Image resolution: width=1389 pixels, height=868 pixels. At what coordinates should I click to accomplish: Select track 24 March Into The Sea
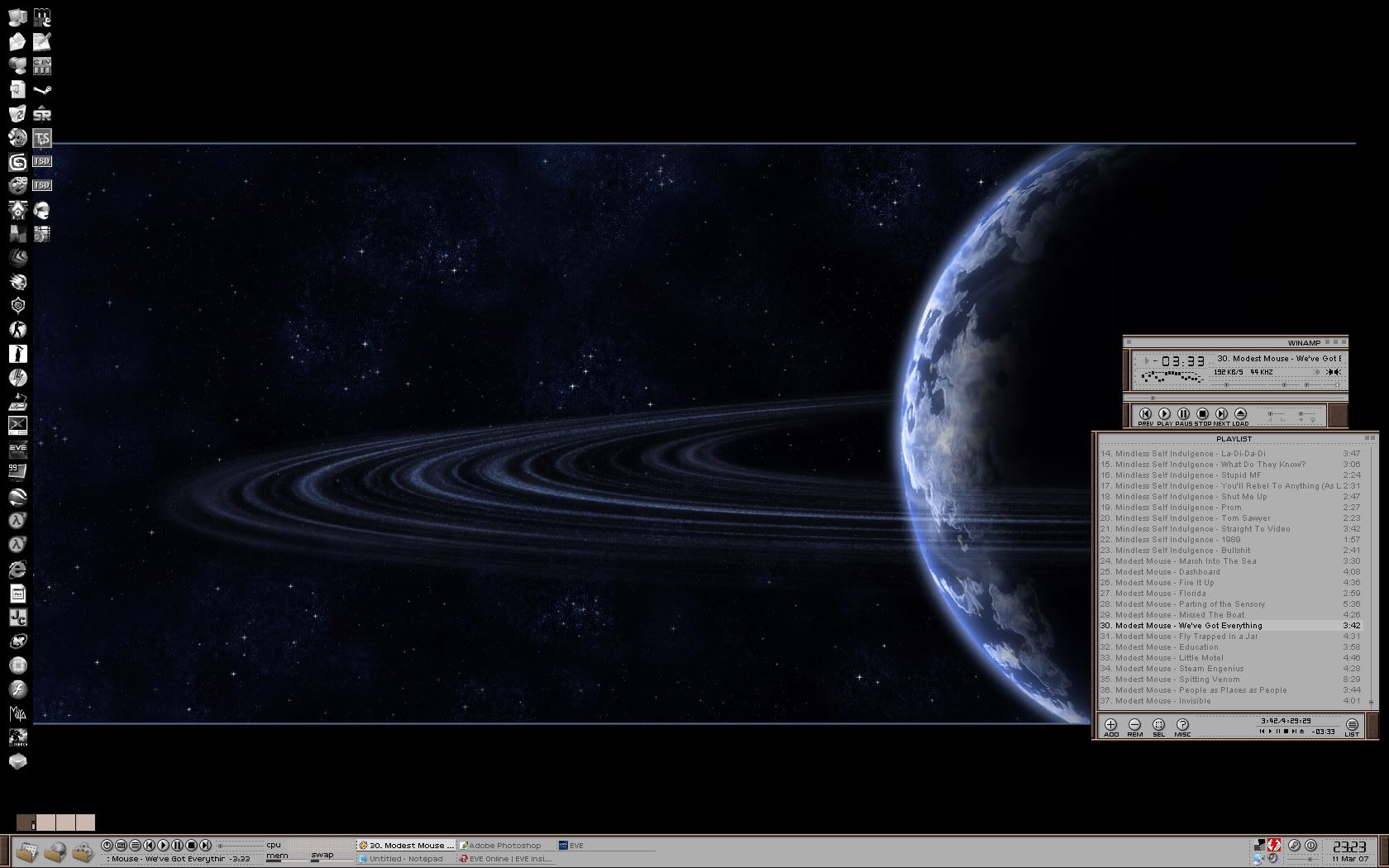1229,561
